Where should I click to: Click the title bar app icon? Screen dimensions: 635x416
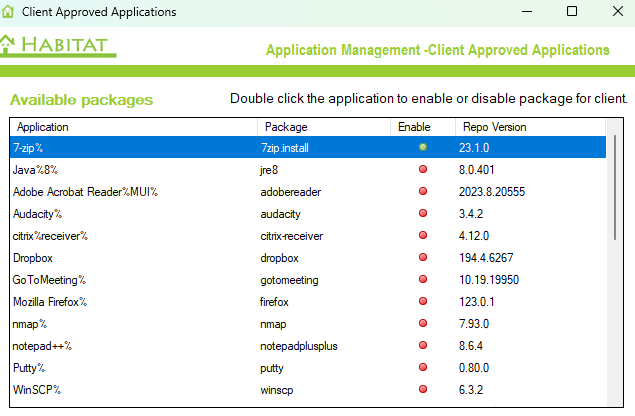(10, 12)
